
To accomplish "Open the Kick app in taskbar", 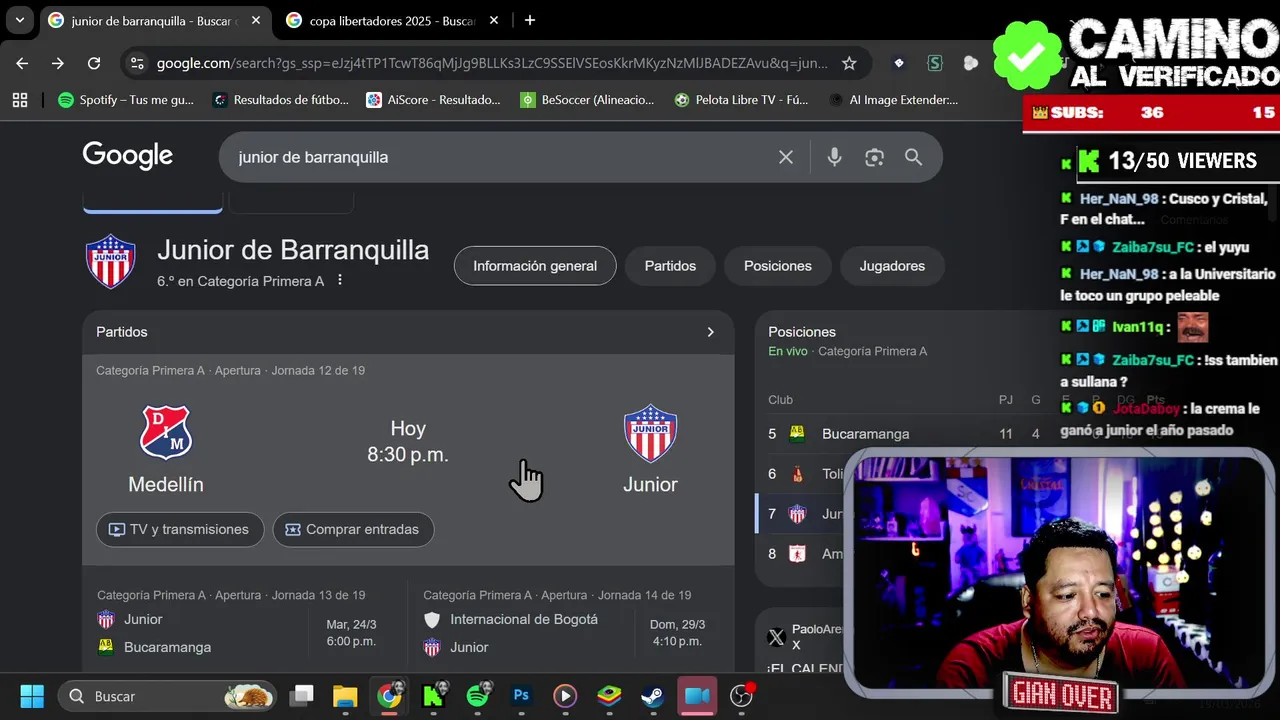I will tap(433, 696).
